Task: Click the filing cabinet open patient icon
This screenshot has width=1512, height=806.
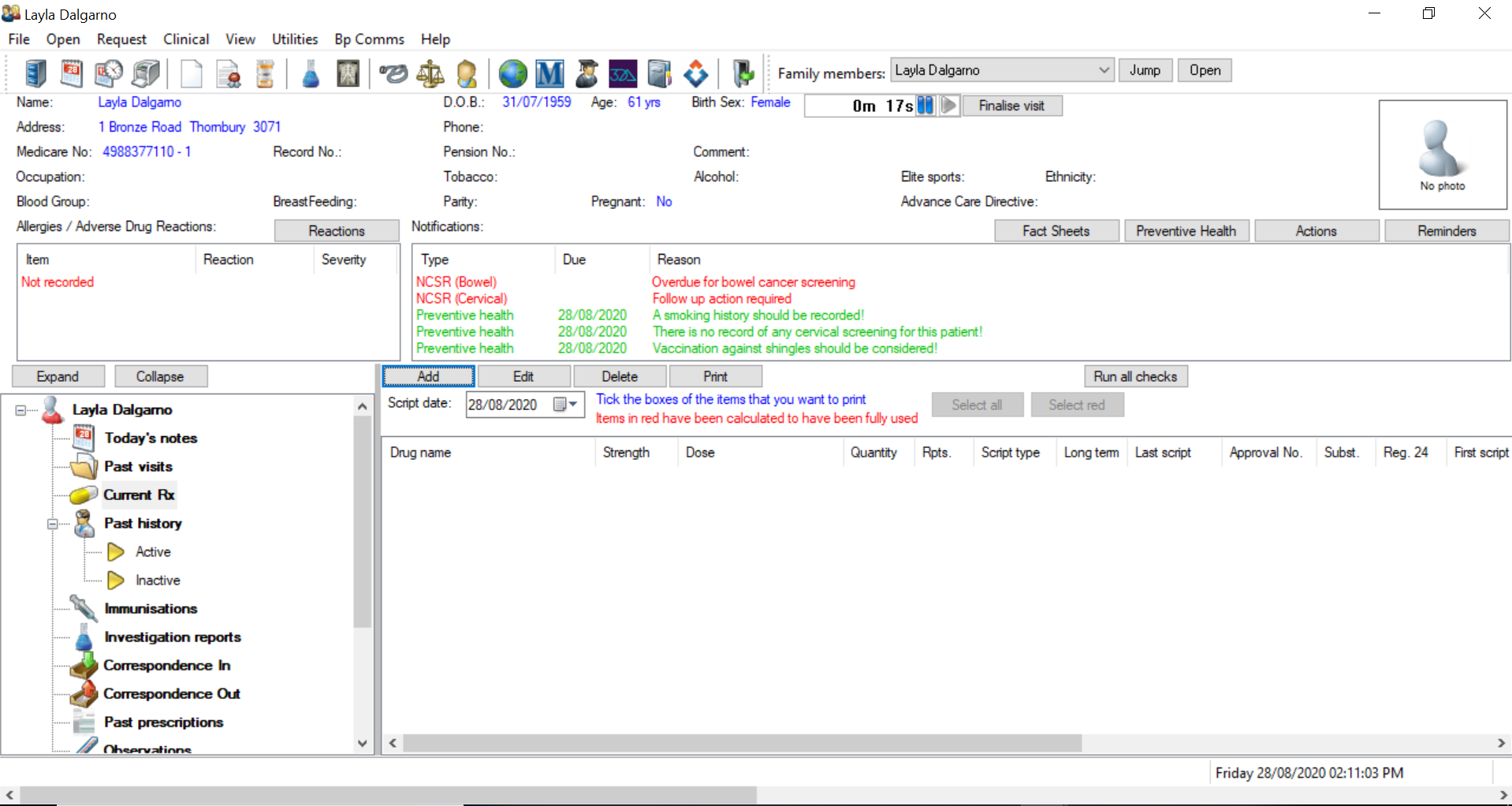Action: pyautogui.click(x=35, y=73)
